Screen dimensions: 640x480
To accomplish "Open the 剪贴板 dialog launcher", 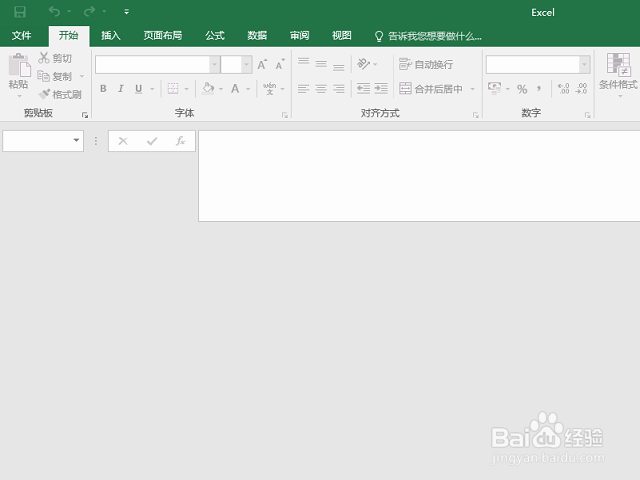I will [x=85, y=115].
